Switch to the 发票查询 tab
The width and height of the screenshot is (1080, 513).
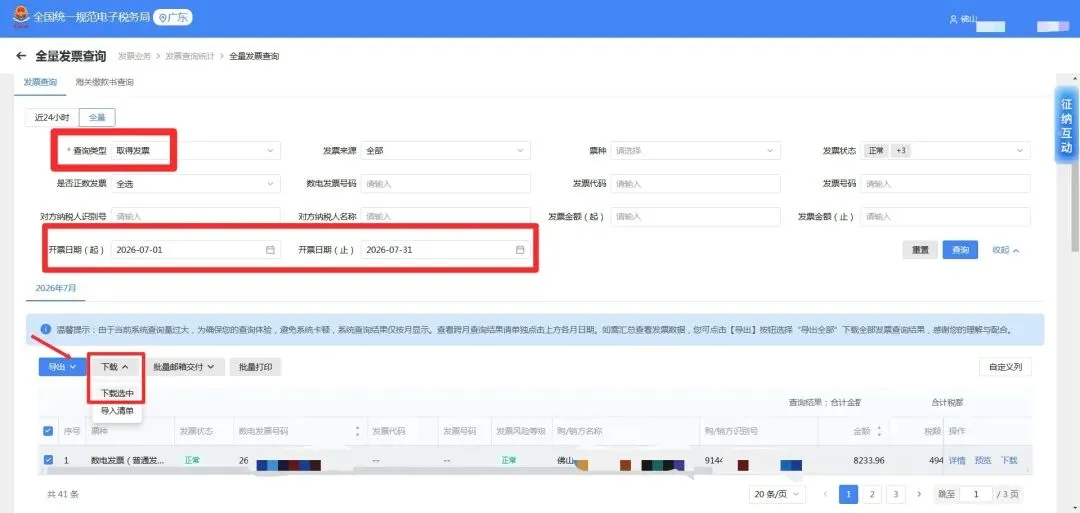click(40, 82)
